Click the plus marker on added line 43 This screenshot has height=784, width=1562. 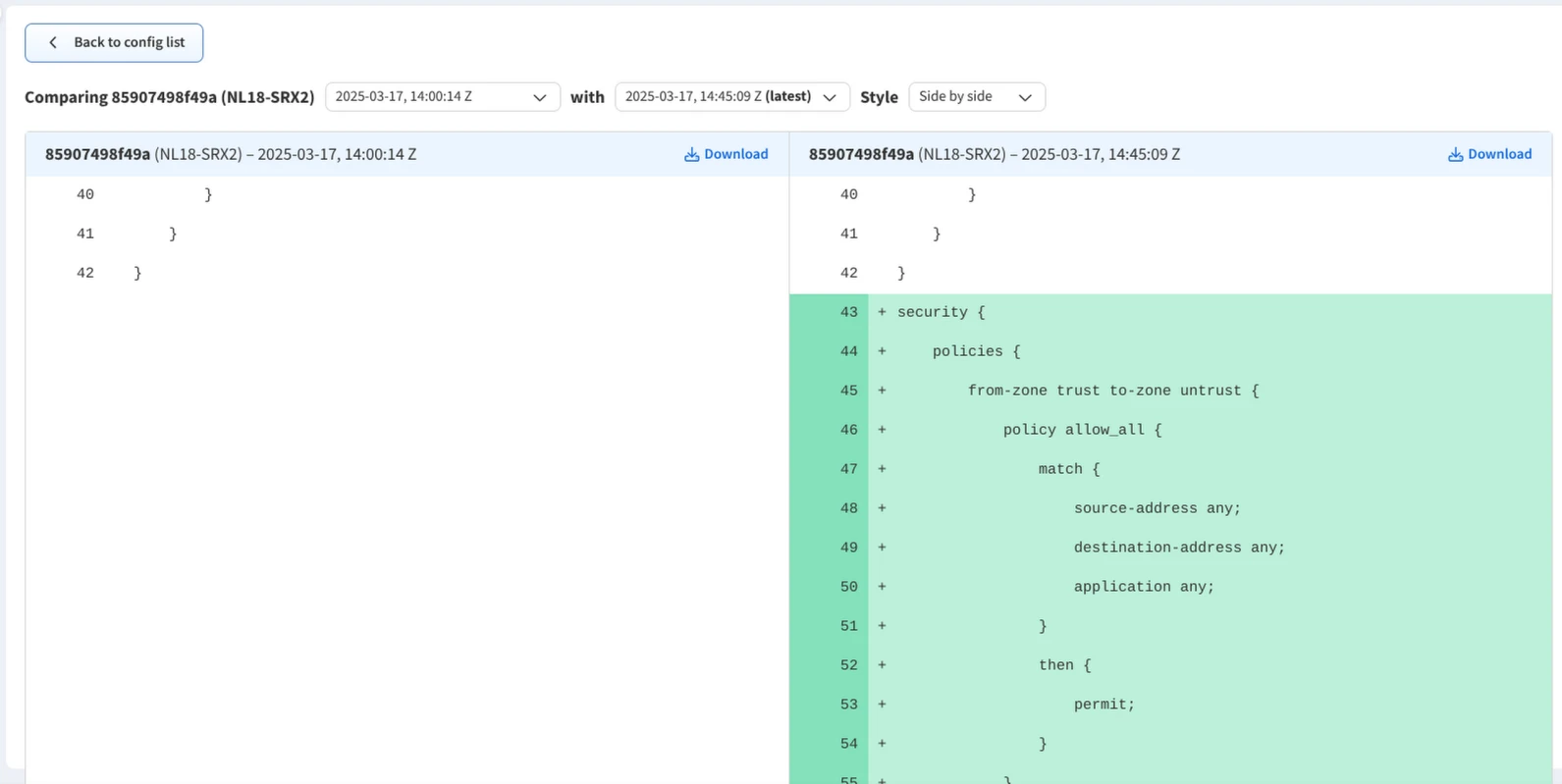pyautogui.click(x=882, y=312)
